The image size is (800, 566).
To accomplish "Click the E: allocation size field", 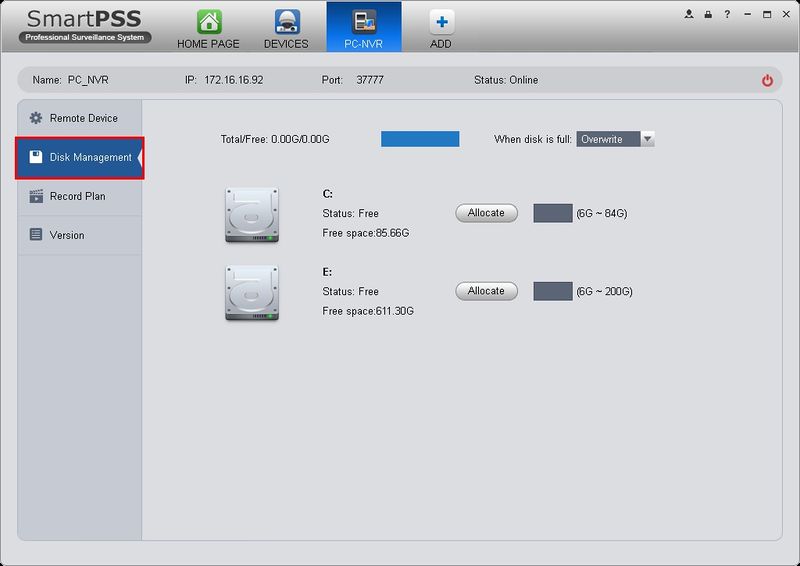I will click(553, 291).
